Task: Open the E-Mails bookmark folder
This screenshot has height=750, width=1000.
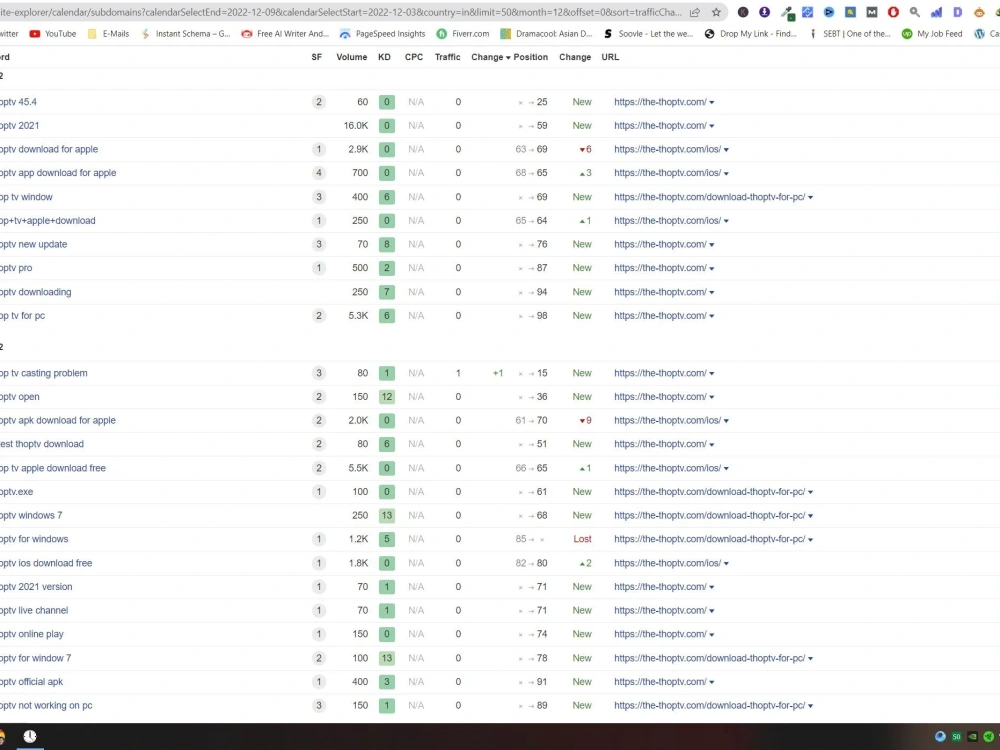Action: coord(108,34)
